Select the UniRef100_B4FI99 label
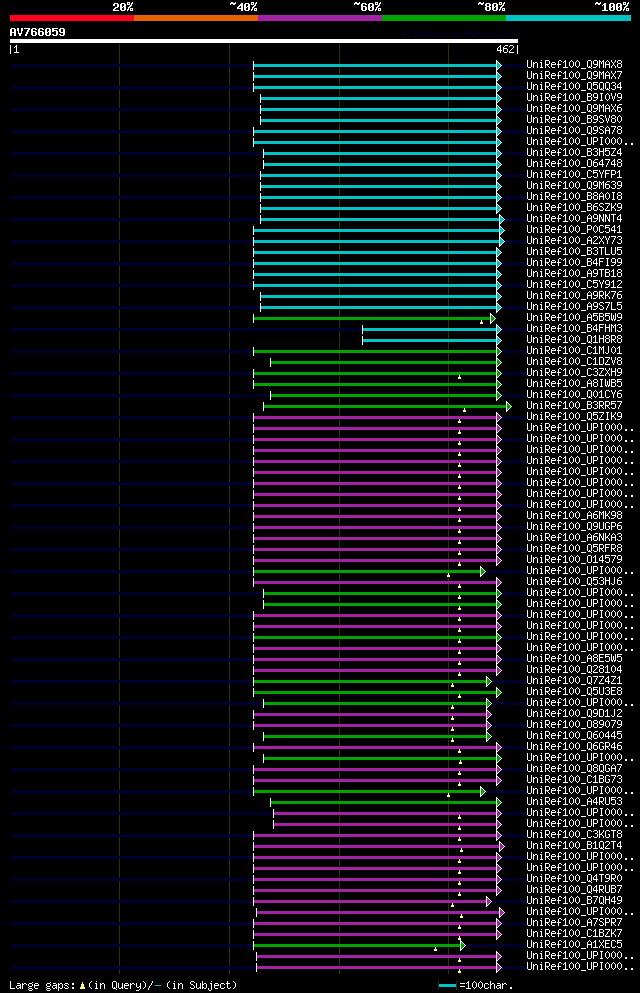Image resolution: width=640 pixels, height=993 pixels. [574, 262]
